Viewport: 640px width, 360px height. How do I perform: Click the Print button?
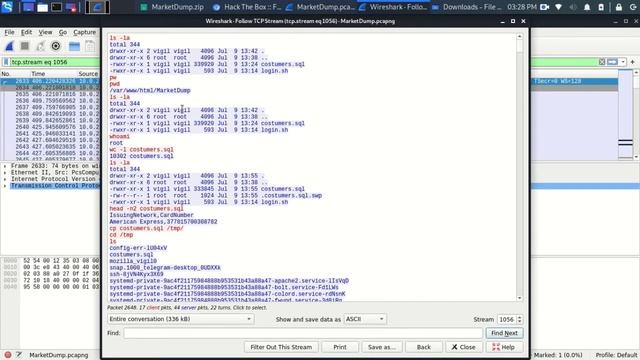(340, 347)
